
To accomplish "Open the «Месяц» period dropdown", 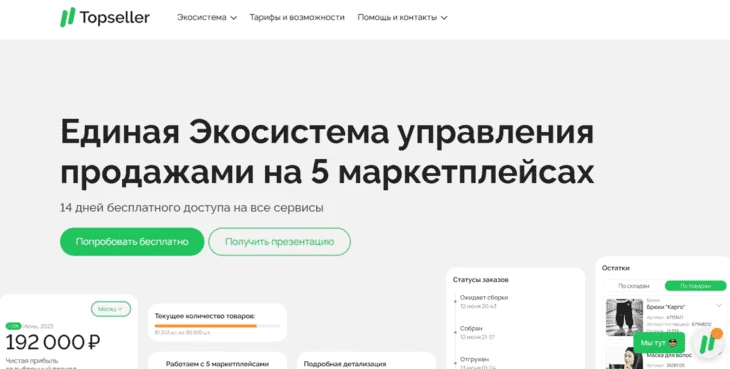I will pos(111,309).
